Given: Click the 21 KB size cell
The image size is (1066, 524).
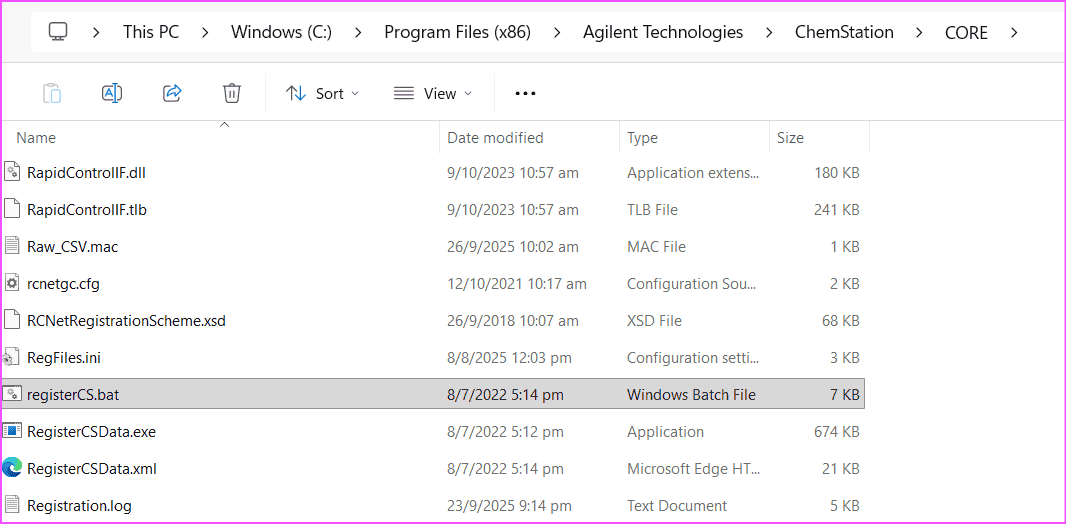Looking at the screenshot, I should (x=842, y=468).
